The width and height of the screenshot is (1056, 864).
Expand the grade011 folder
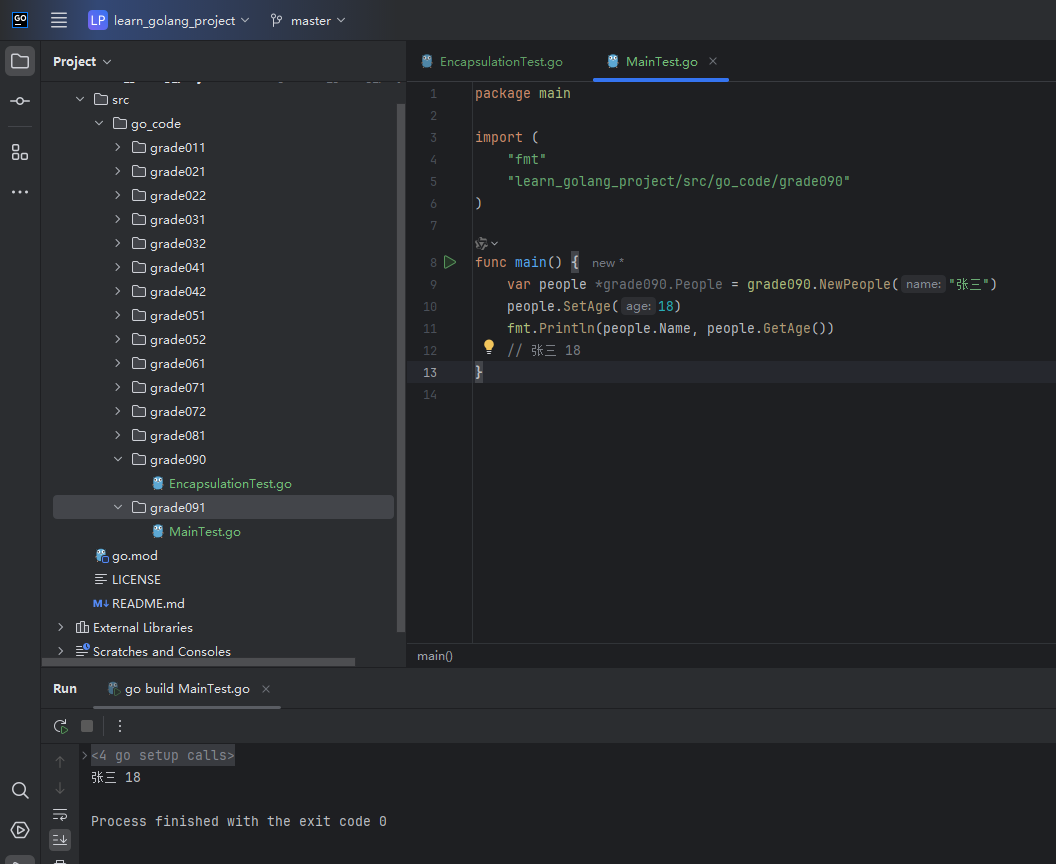pyautogui.click(x=118, y=147)
